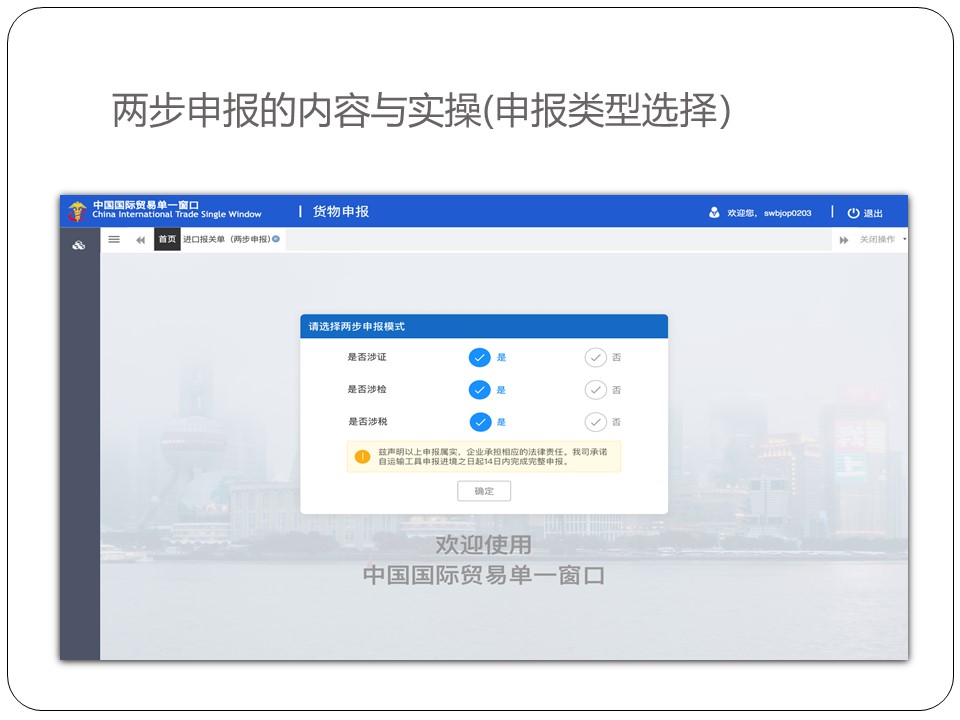Select 是 for 是否涉证
This screenshot has width=960, height=720.
[x=480, y=358]
